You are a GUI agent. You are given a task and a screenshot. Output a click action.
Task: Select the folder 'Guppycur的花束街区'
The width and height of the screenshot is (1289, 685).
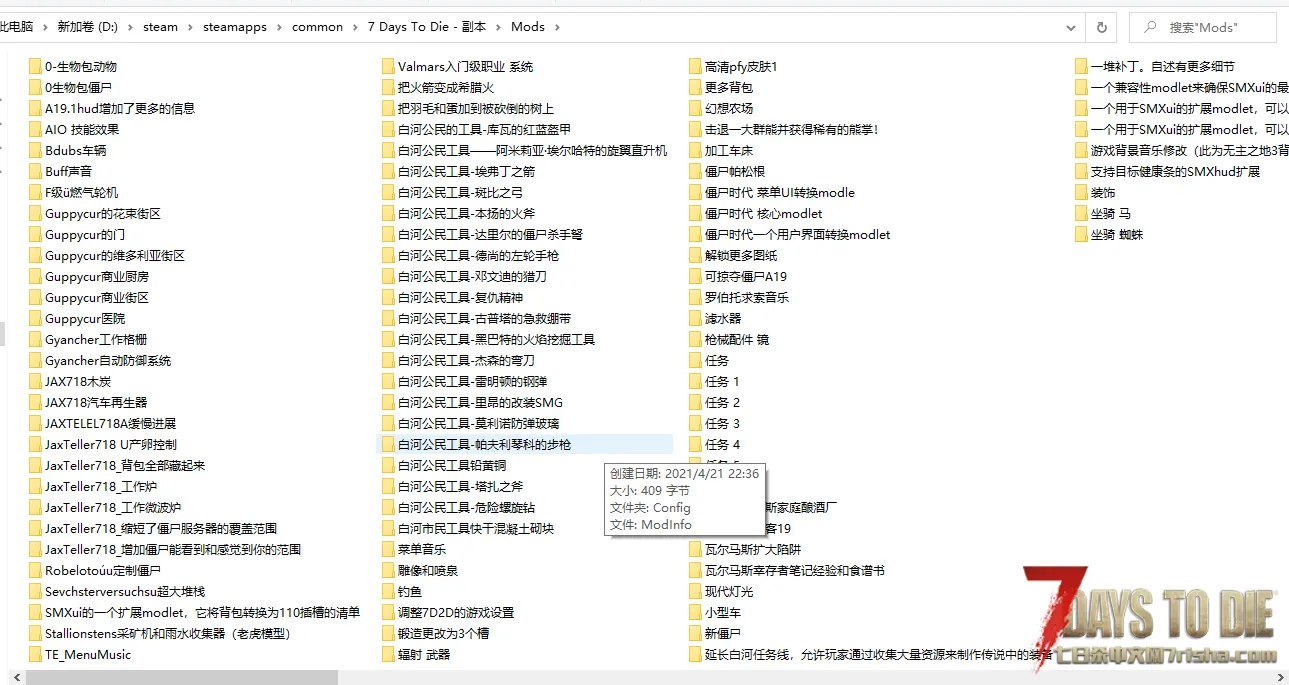click(94, 214)
